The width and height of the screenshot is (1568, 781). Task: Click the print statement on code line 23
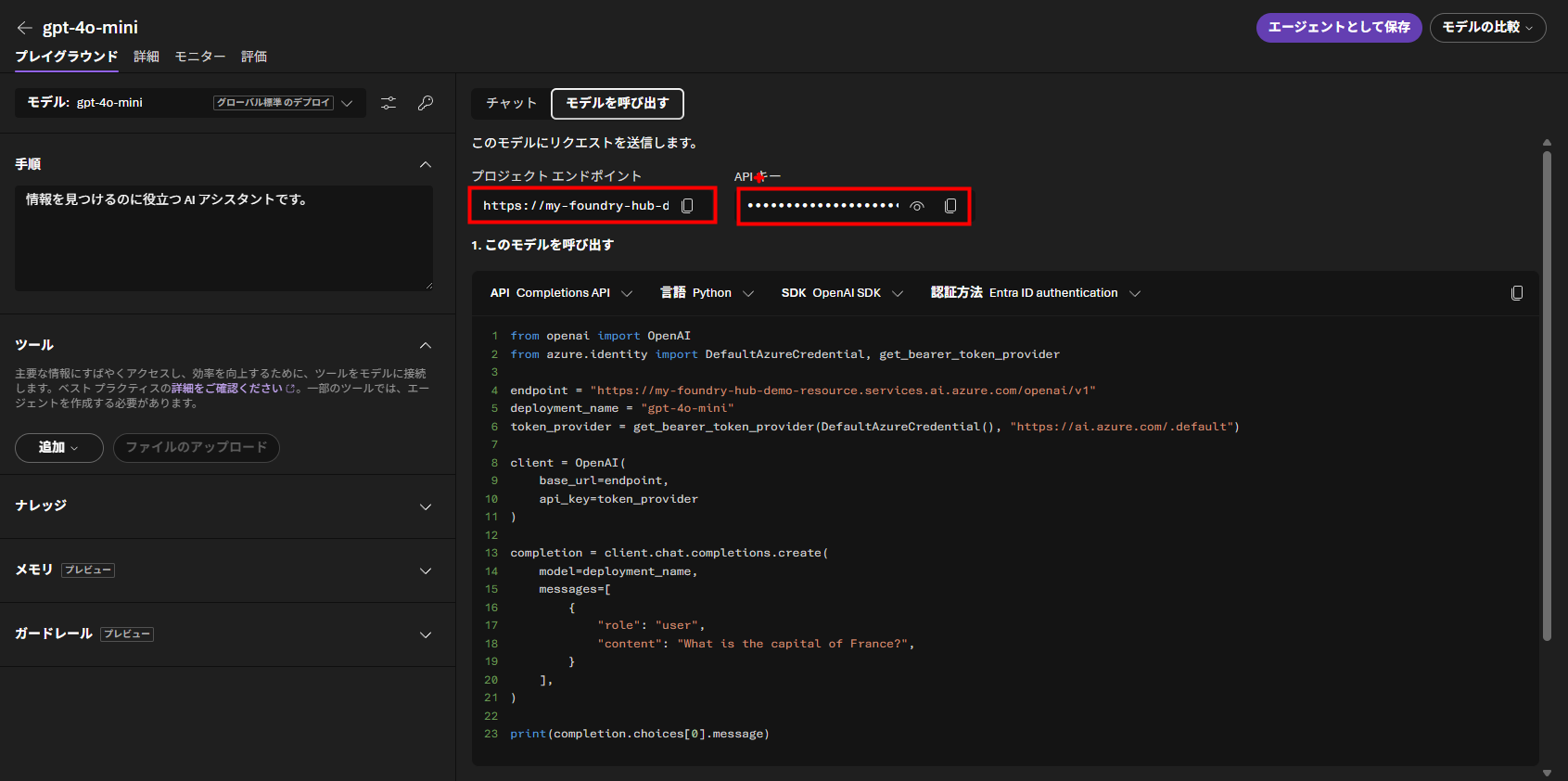(640, 734)
